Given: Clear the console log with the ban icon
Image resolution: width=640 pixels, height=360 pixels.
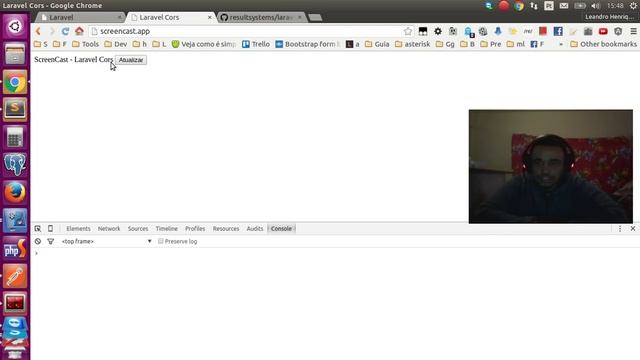Looking at the screenshot, I should click(38, 241).
